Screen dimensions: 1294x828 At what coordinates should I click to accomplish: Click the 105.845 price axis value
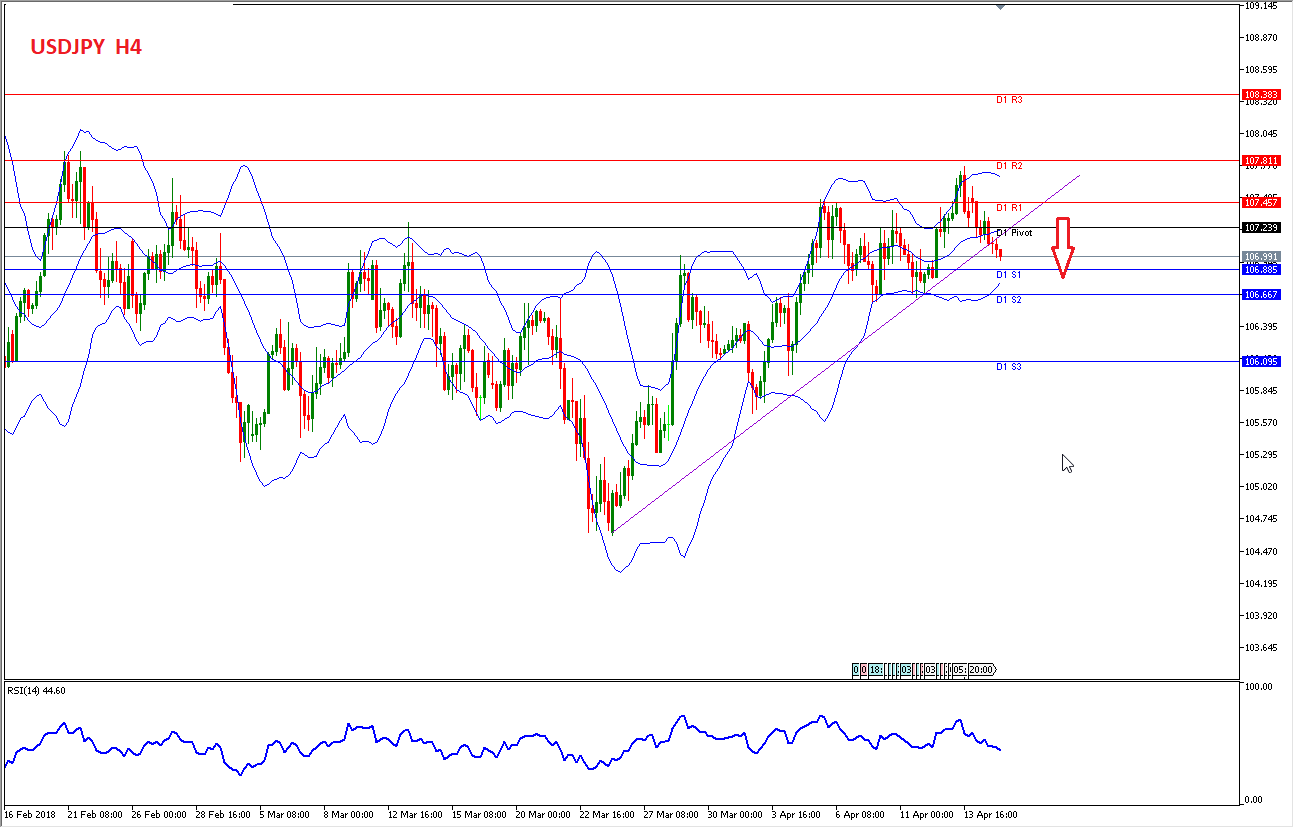[x=1261, y=391]
